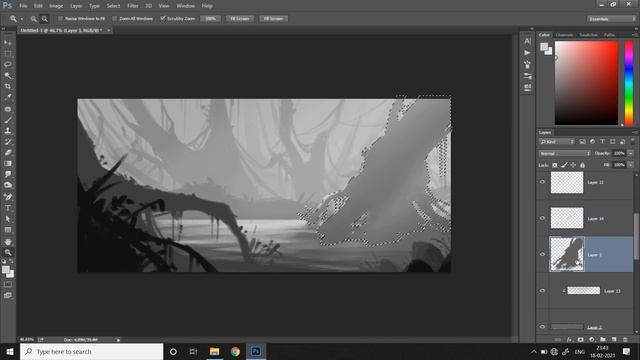640x360 pixels.
Task: Select the Move tool
Action: (8, 43)
